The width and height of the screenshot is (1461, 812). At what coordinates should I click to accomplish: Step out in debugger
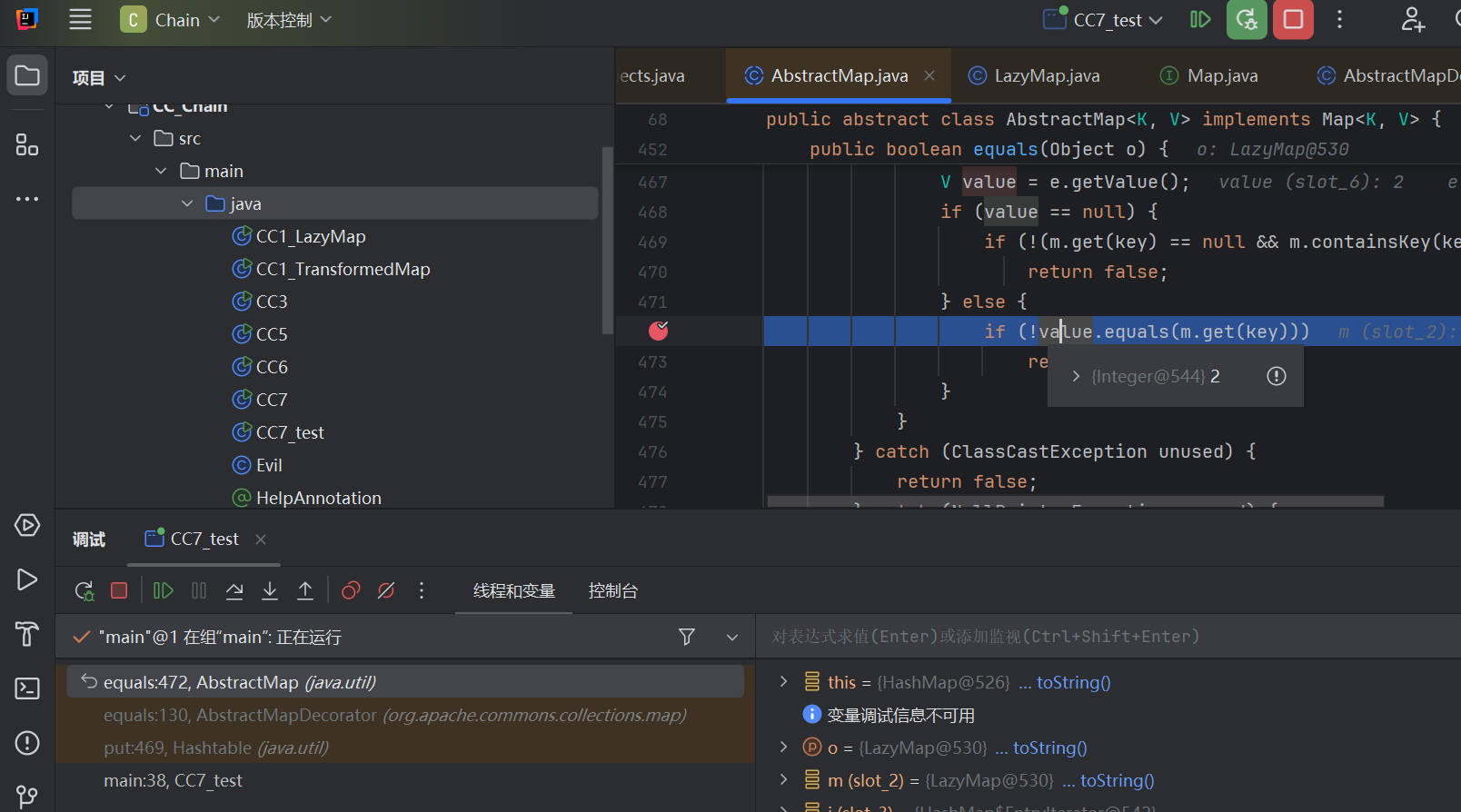click(305, 591)
